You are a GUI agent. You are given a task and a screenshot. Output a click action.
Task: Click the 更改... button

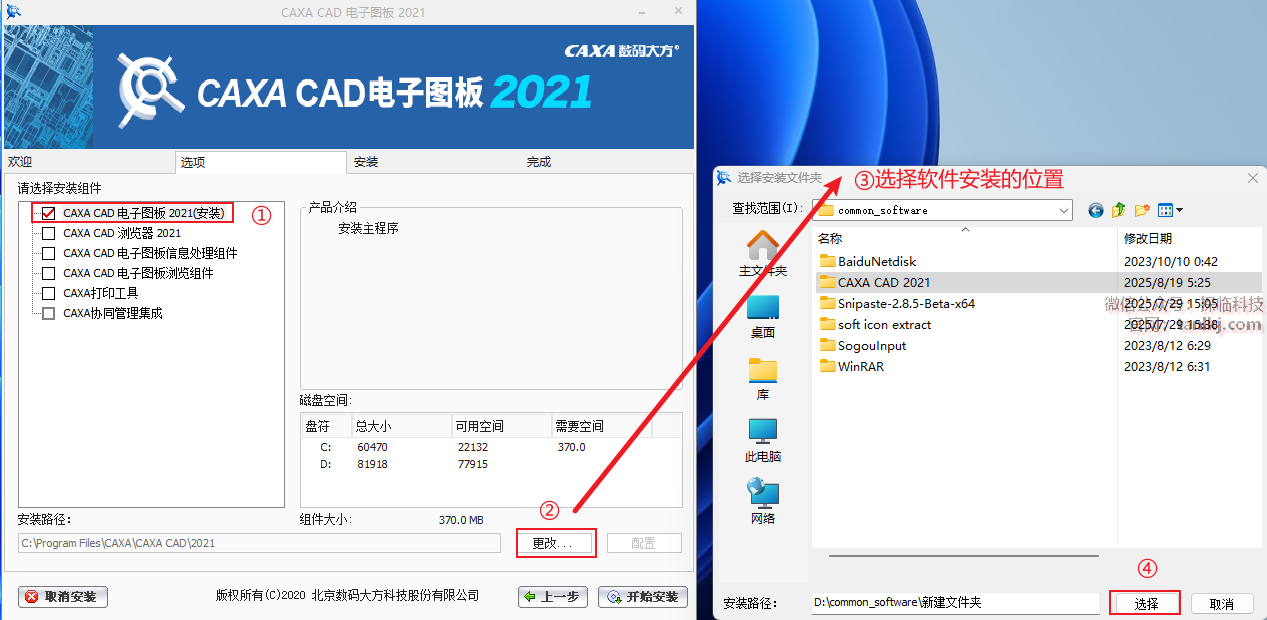coord(556,543)
